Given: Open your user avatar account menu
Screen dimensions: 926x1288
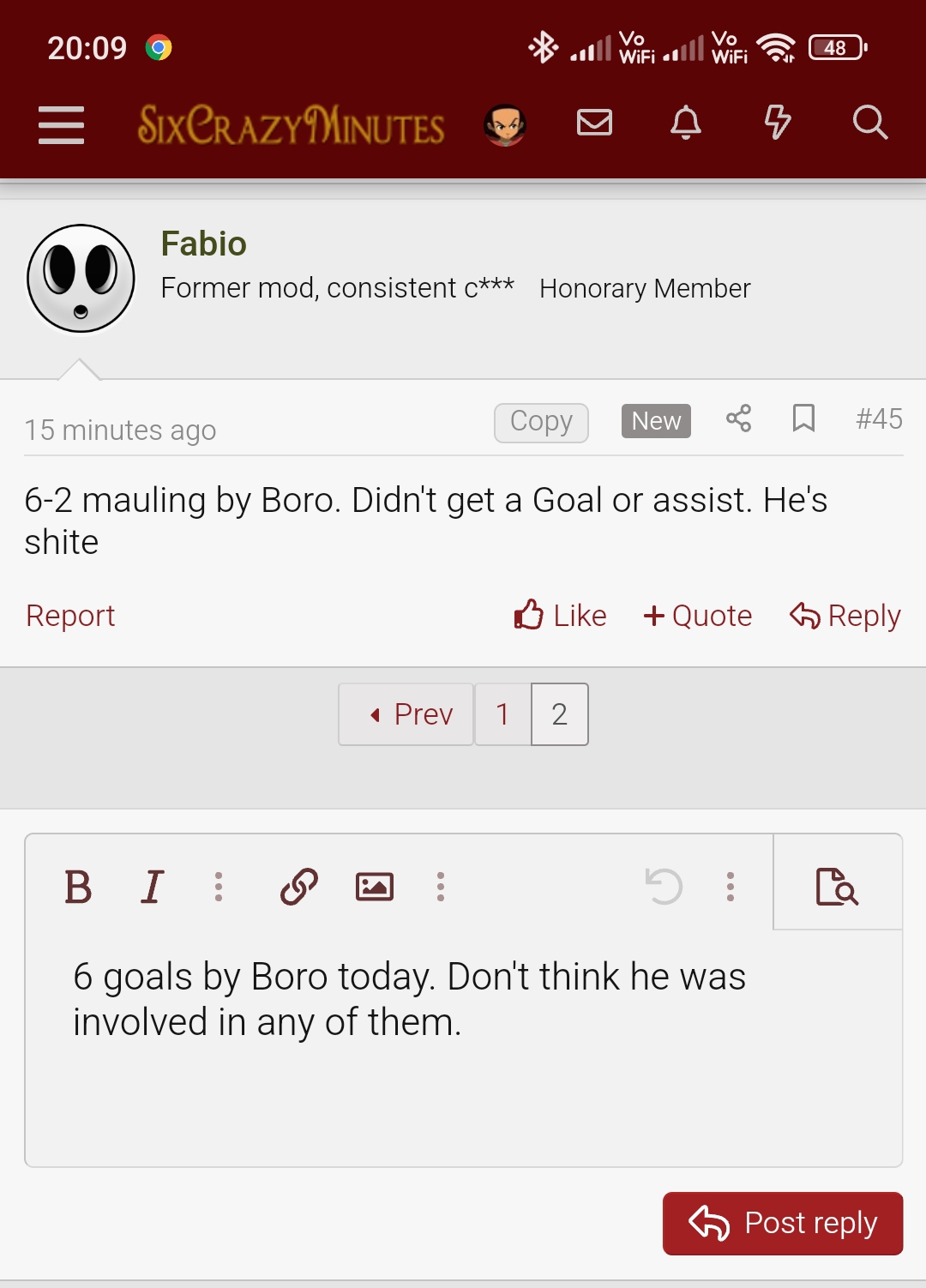Looking at the screenshot, I should click(505, 125).
